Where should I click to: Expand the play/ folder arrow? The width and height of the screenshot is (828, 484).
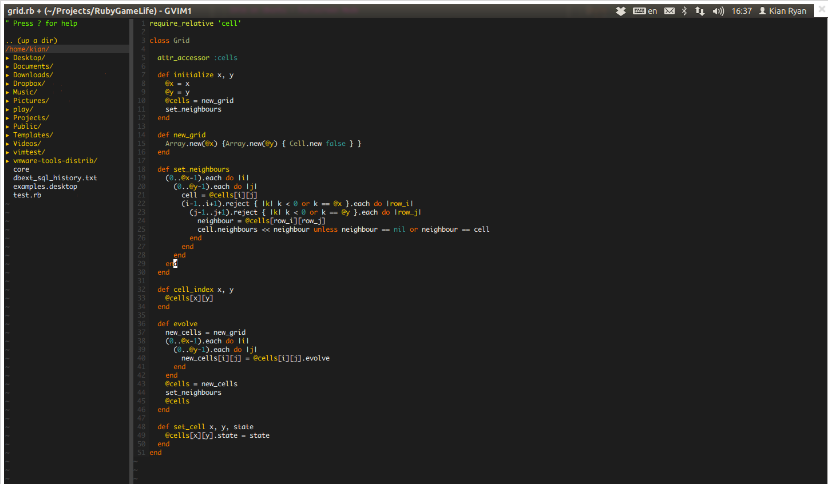coord(7,109)
